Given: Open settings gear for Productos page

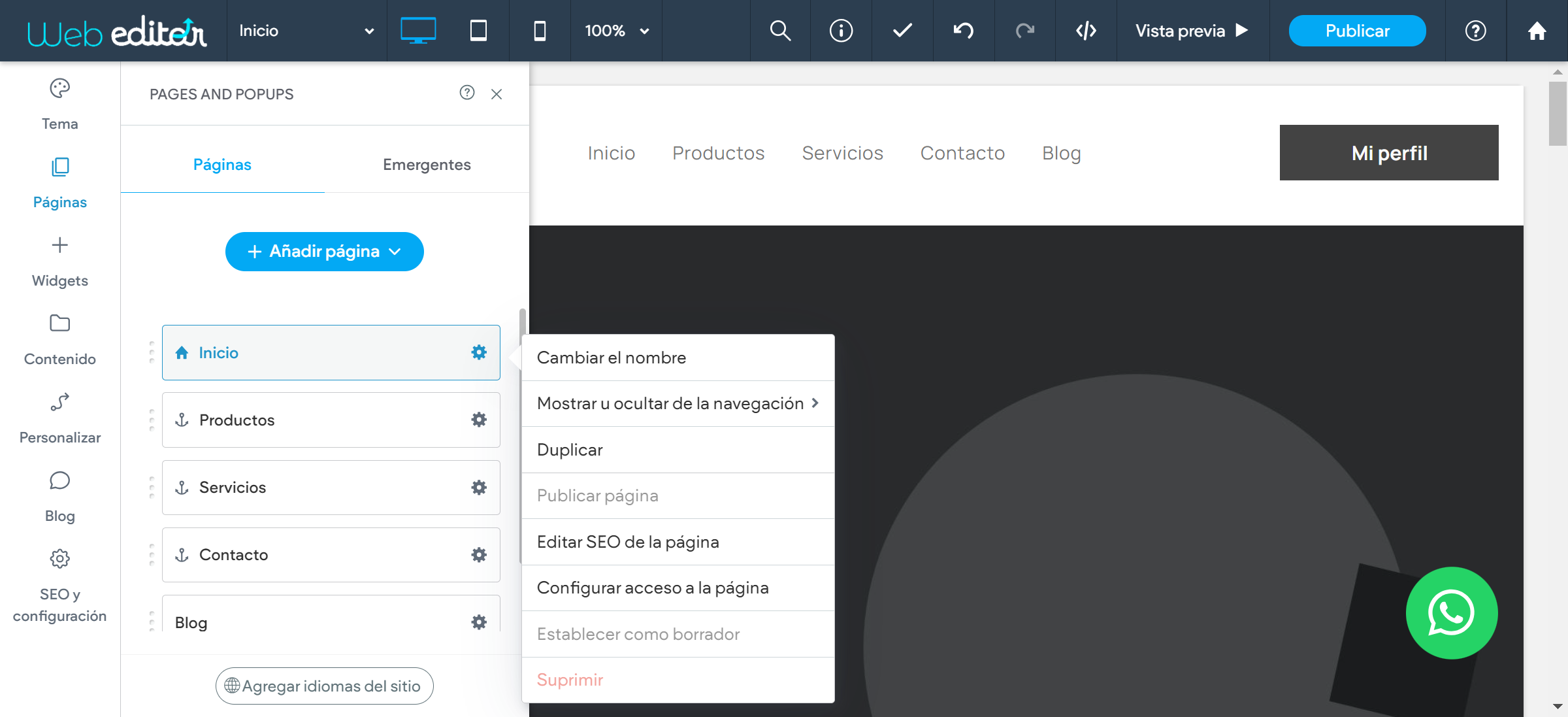Looking at the screenshot, I should 479,420.
